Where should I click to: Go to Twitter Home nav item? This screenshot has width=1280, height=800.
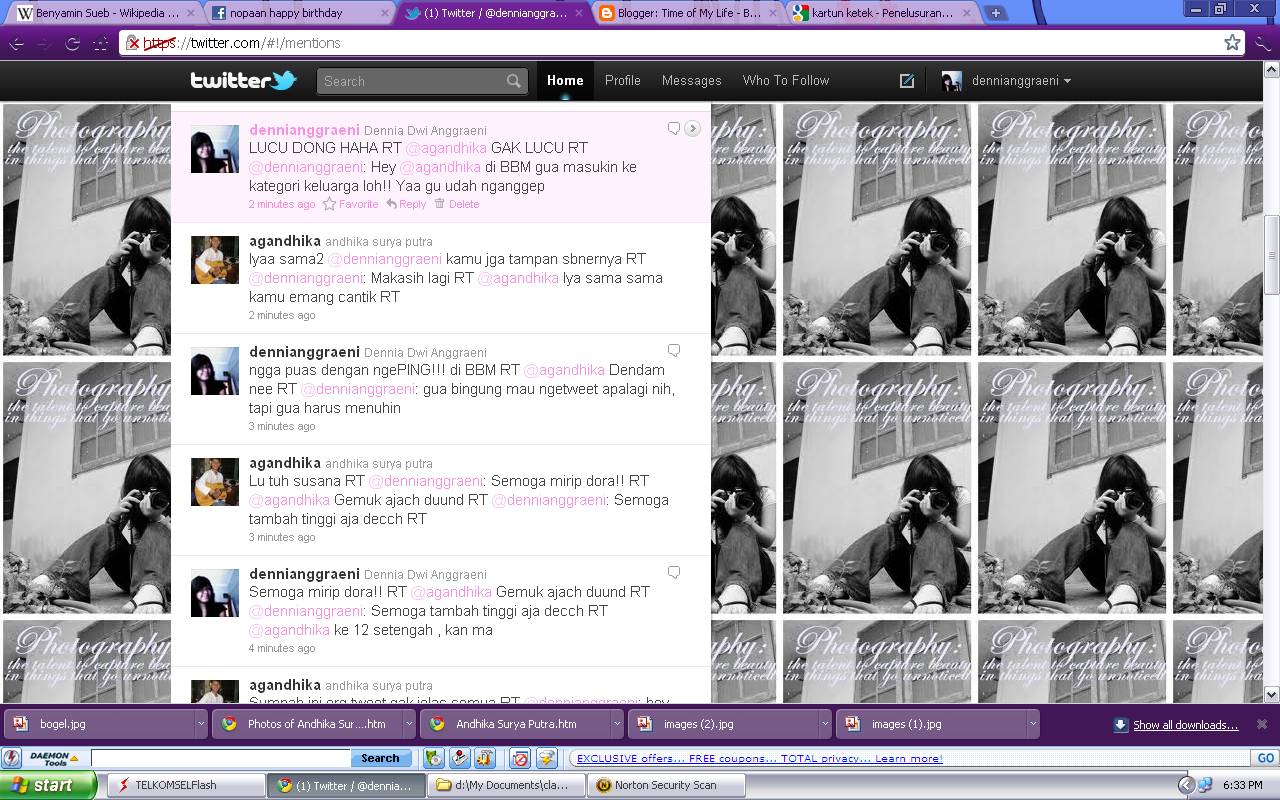point(565,81)
